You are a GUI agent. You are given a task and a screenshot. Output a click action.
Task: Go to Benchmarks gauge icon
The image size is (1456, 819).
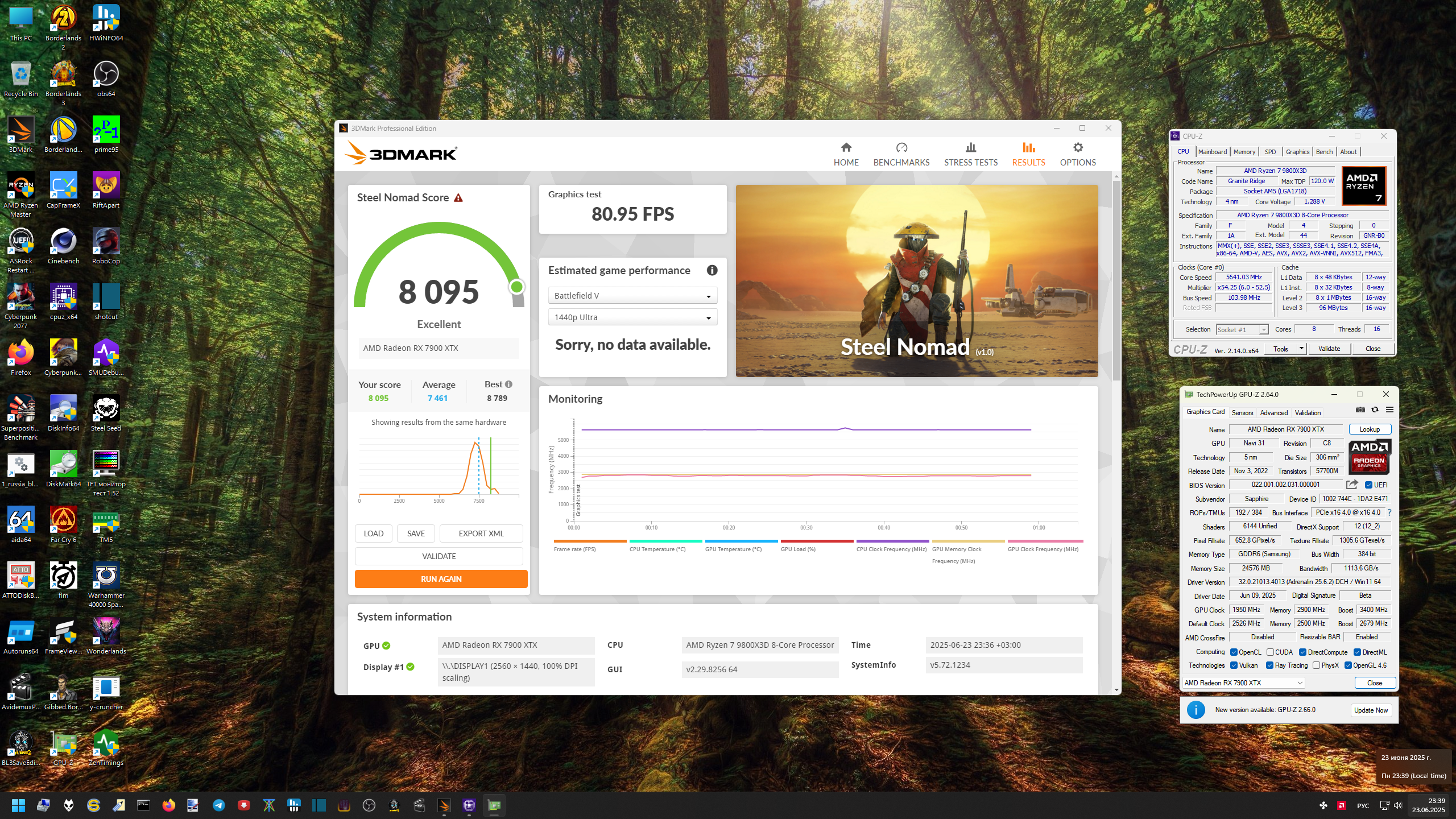(x=901, y=148)
